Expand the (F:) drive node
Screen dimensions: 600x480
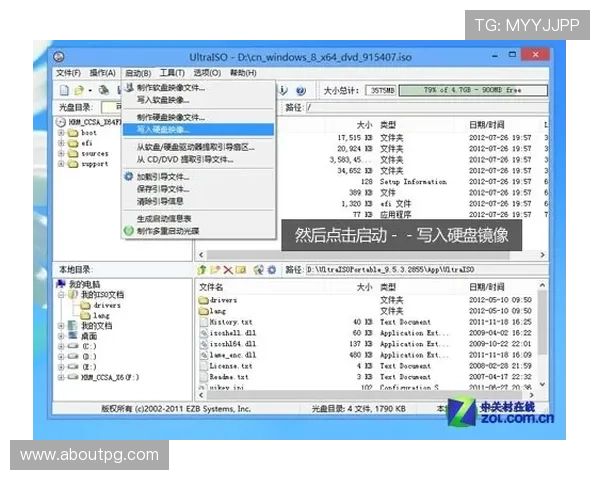click(61, 377)
